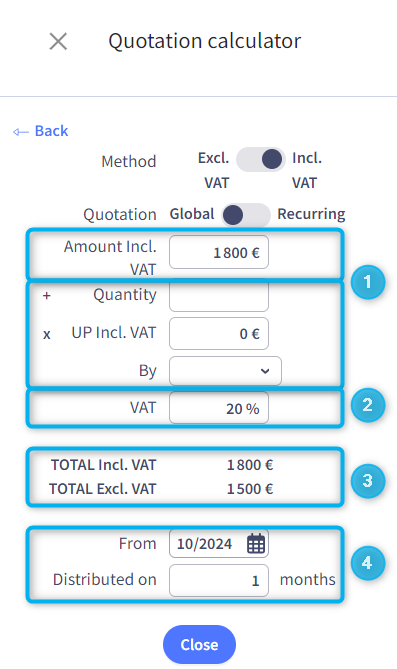Image resolution: width=397 pixels, height=669 pixels.
Task: Click the numbered badge 2 next to VAT
Action: (368, 405)
